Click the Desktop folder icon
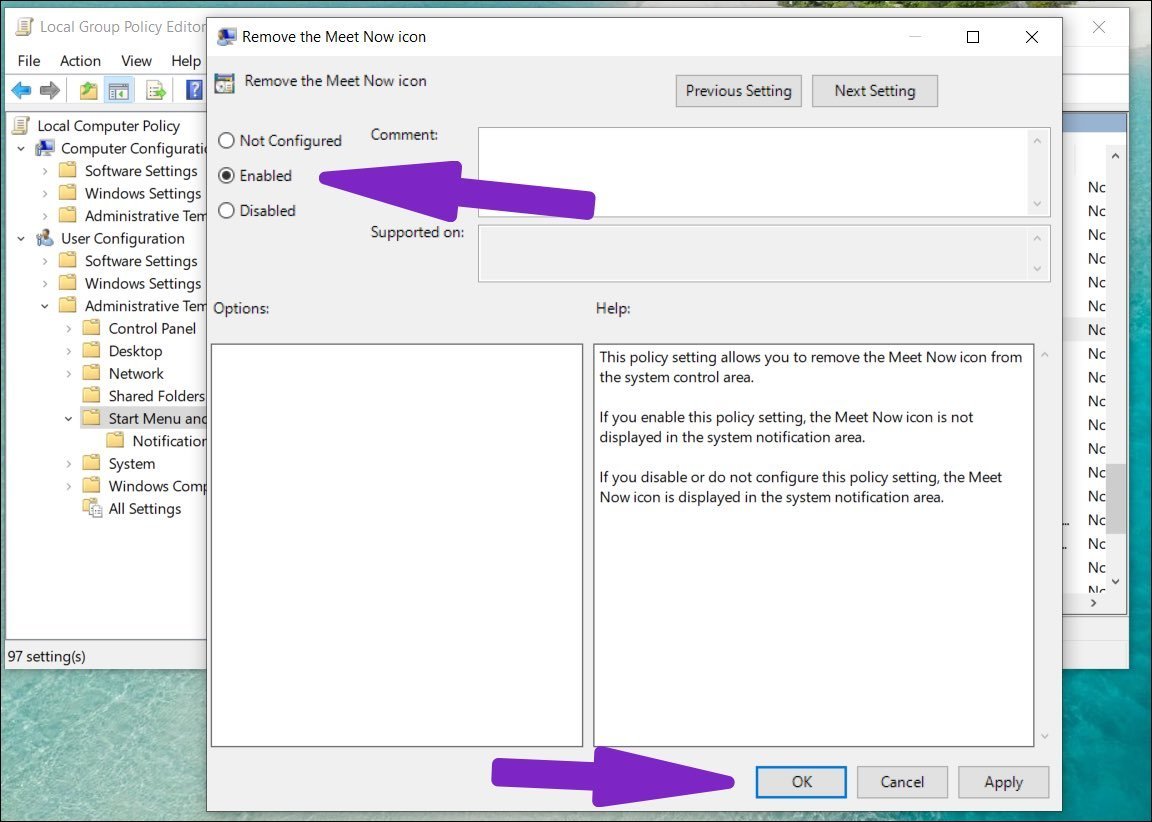The height and width of the screenshot is (822, 1152). (x=92, y=350)
